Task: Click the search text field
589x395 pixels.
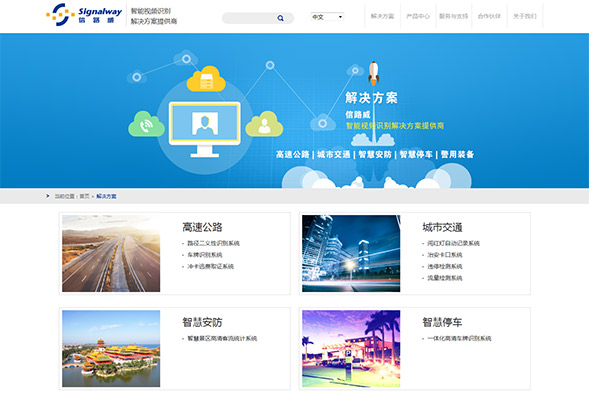Action: (249, 18)
